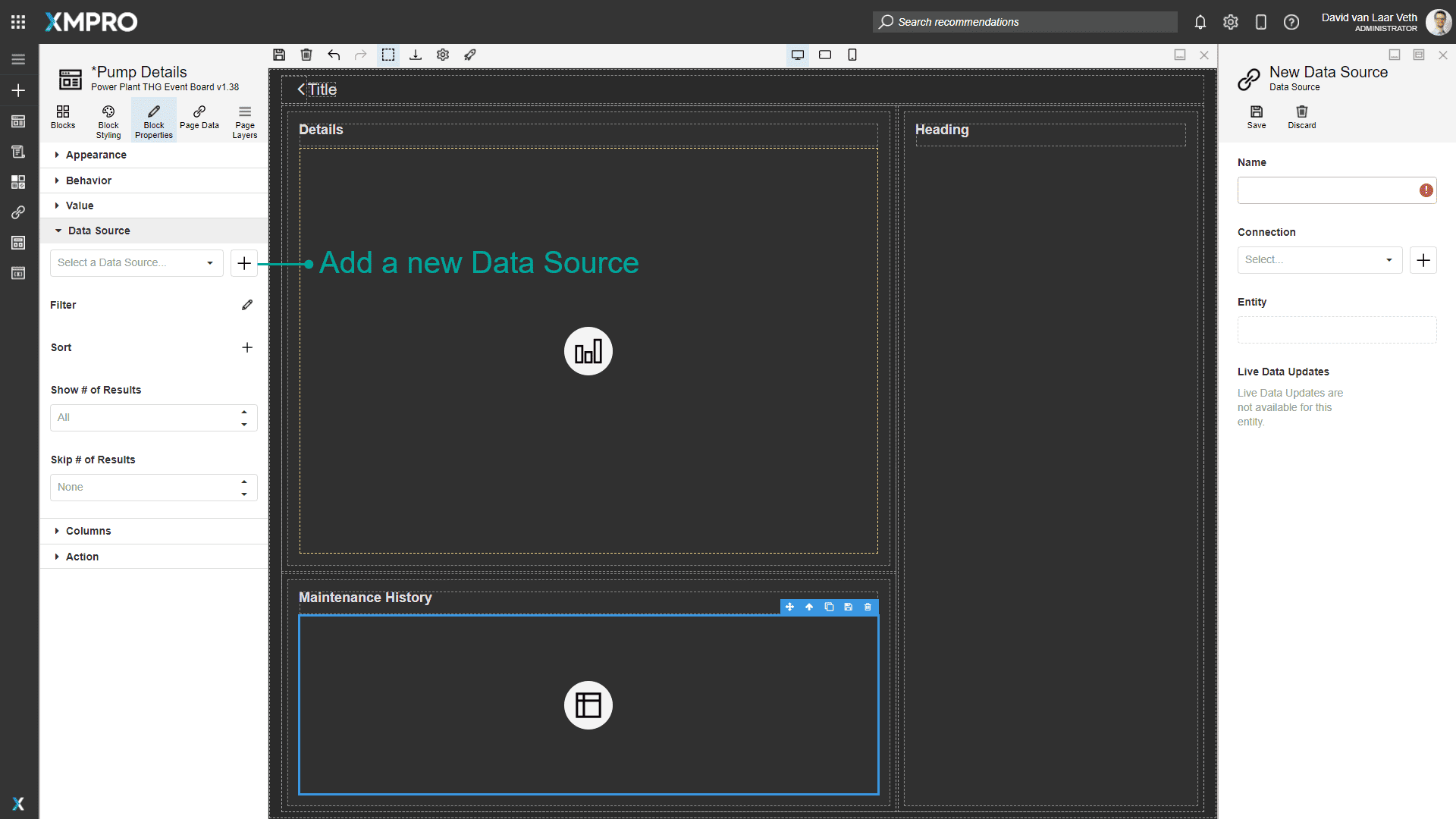Open the Page Data tab
1456x819 pixels.
click(x=199, y=117)
